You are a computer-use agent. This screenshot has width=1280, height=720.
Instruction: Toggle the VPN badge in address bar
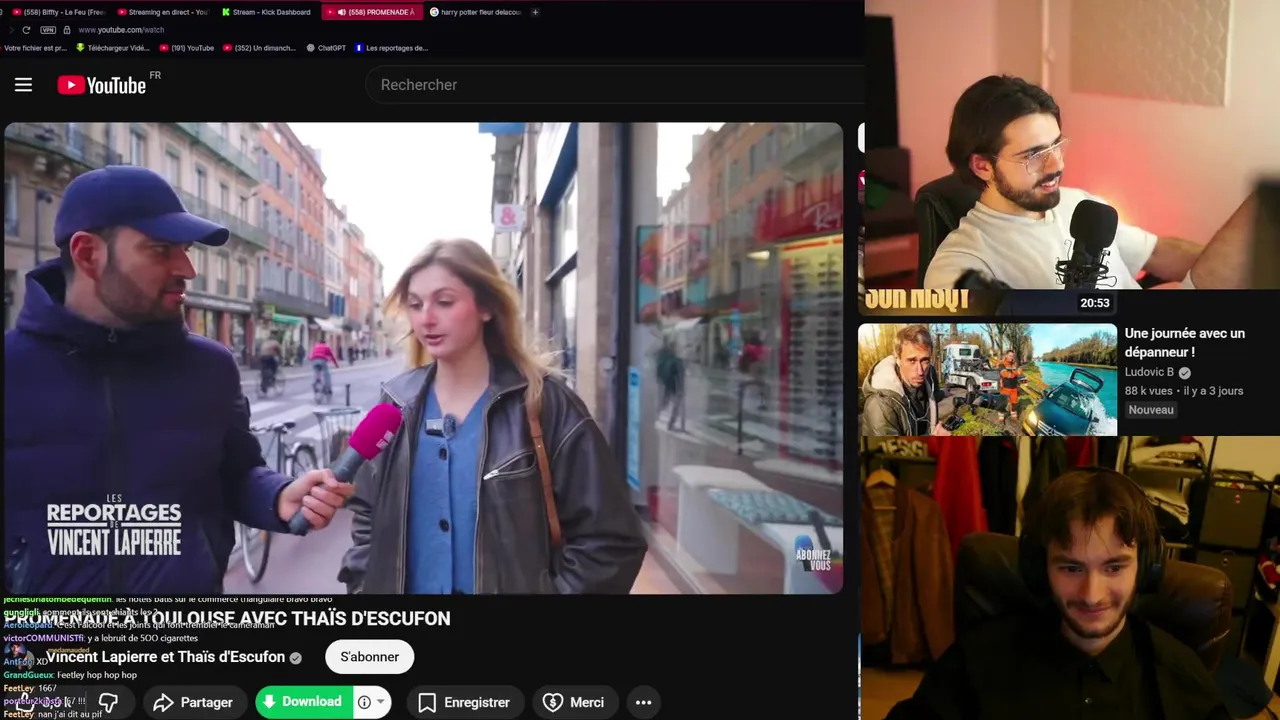tap(48, 30)
